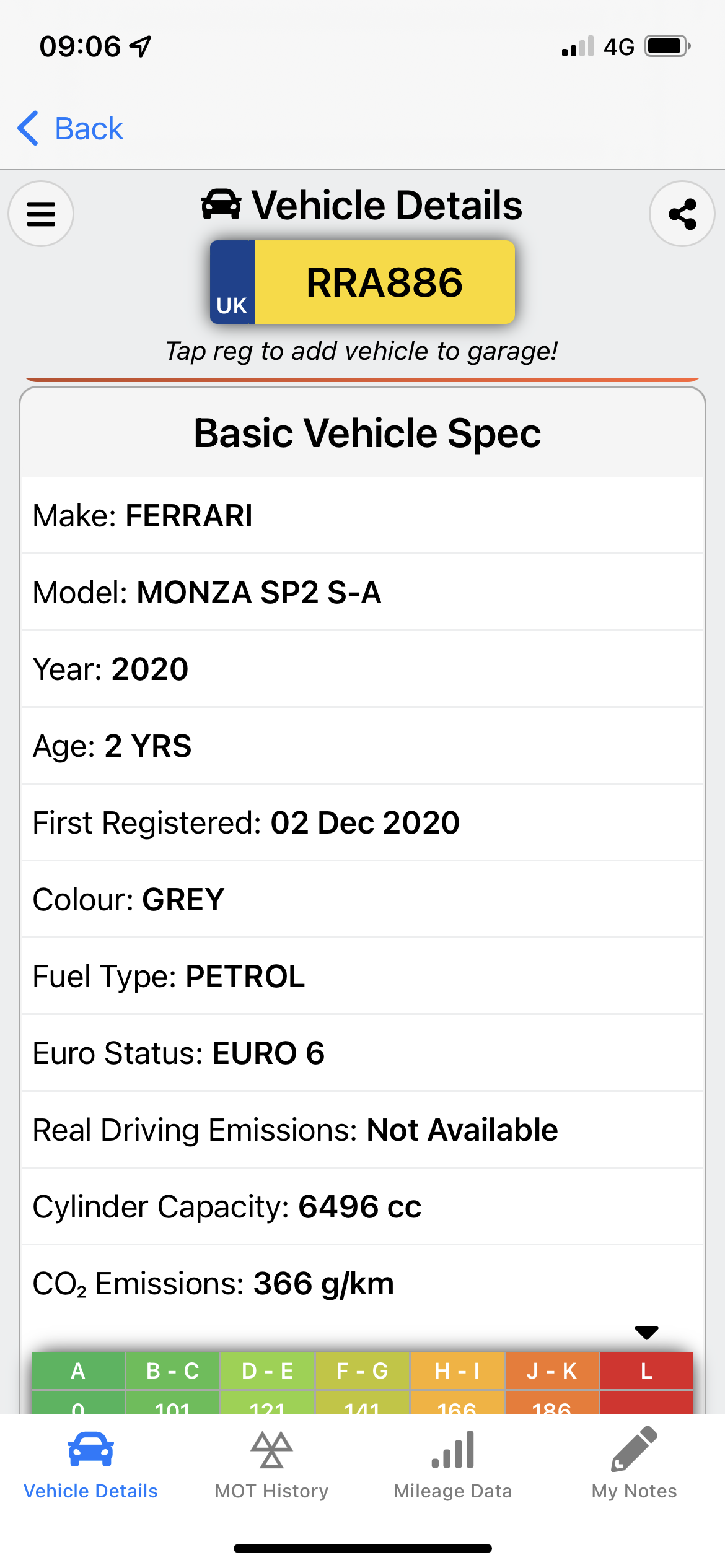The image size is (725, 1568).
Task: Tap the My Notes pencil icon
Action: click(634, 1448)
